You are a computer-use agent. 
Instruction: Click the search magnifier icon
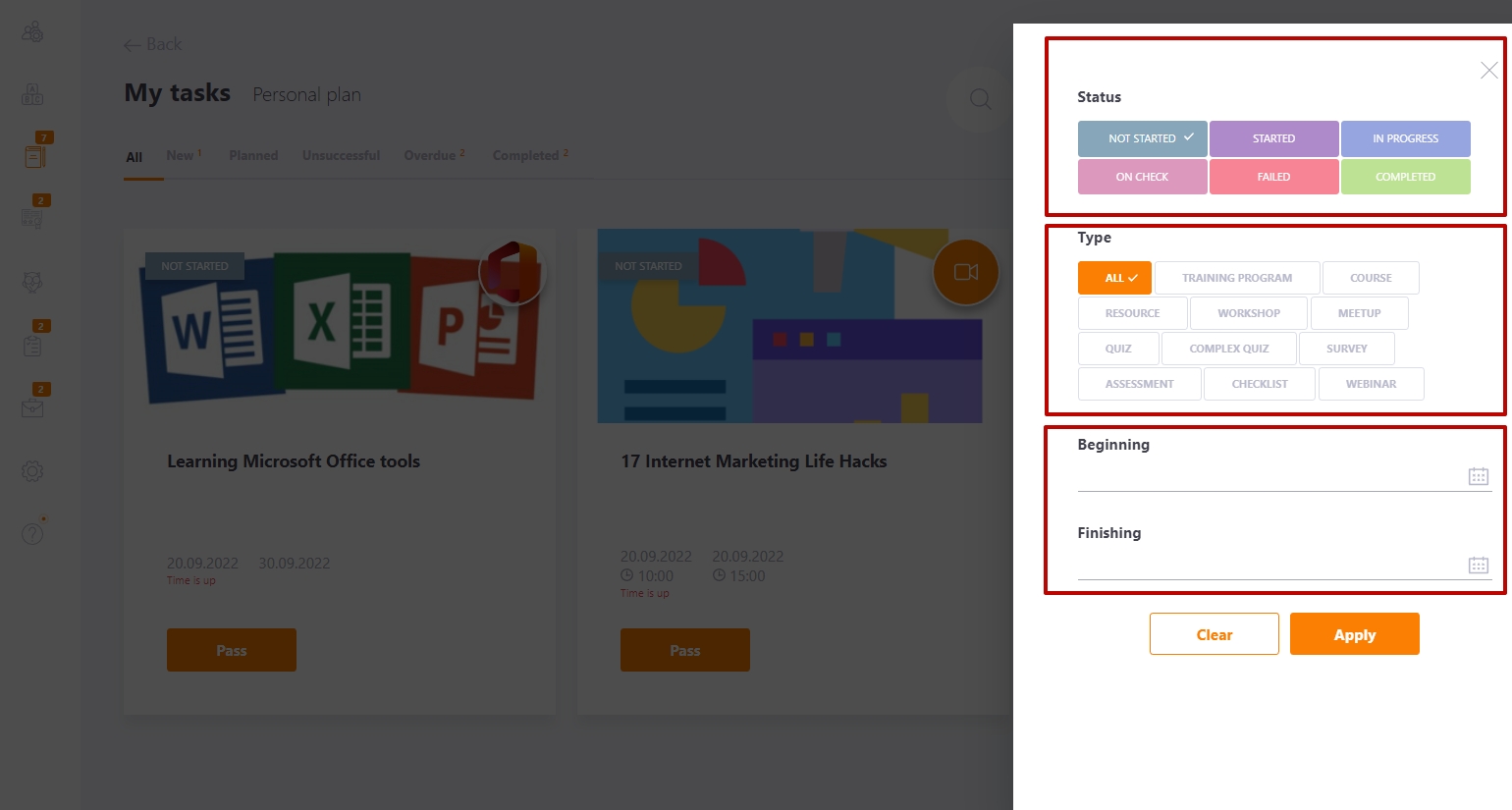(x=980, y=98)
